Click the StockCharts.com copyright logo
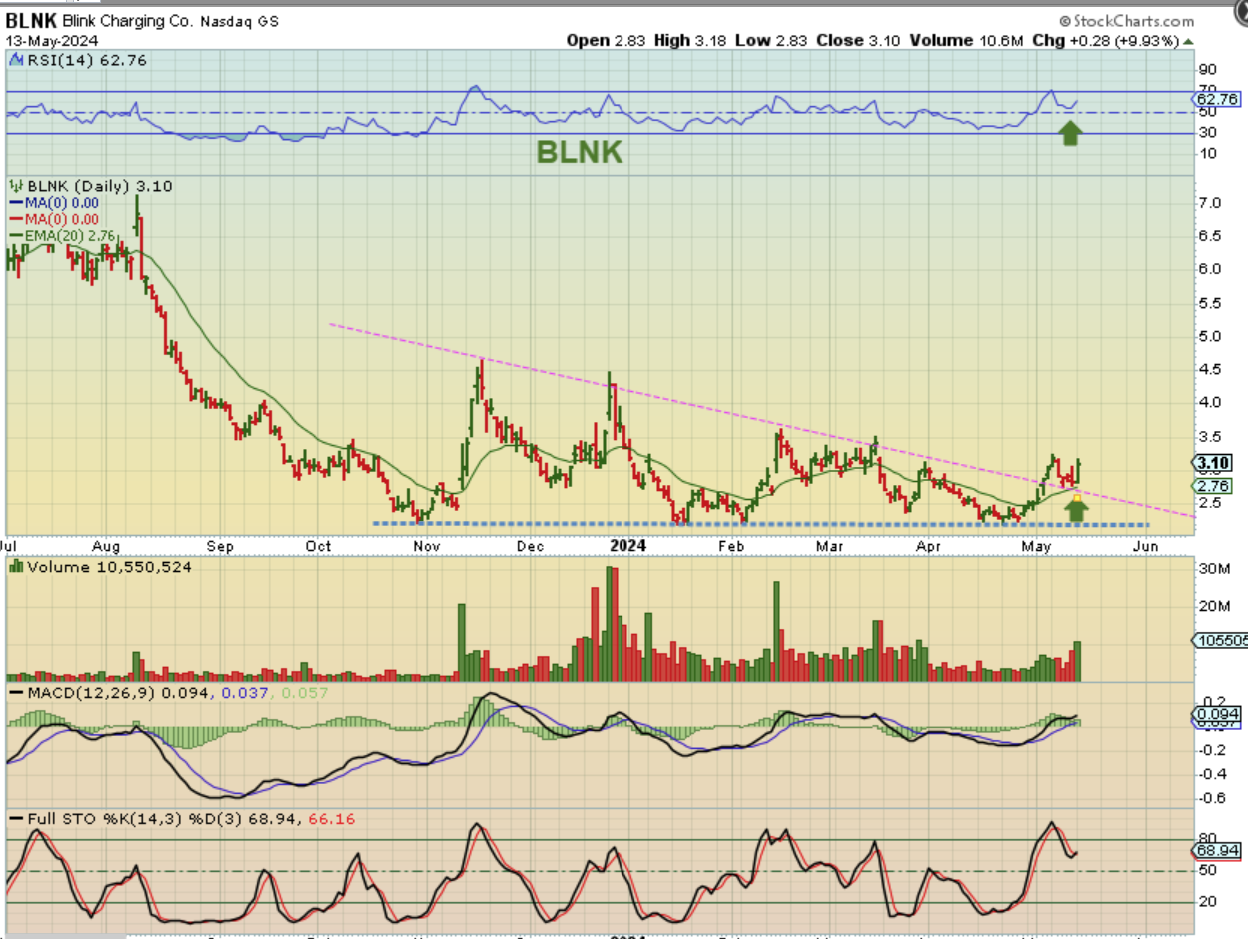Image resolution: width=1248 pixels, height=939 pixels. click(1126, 20)
